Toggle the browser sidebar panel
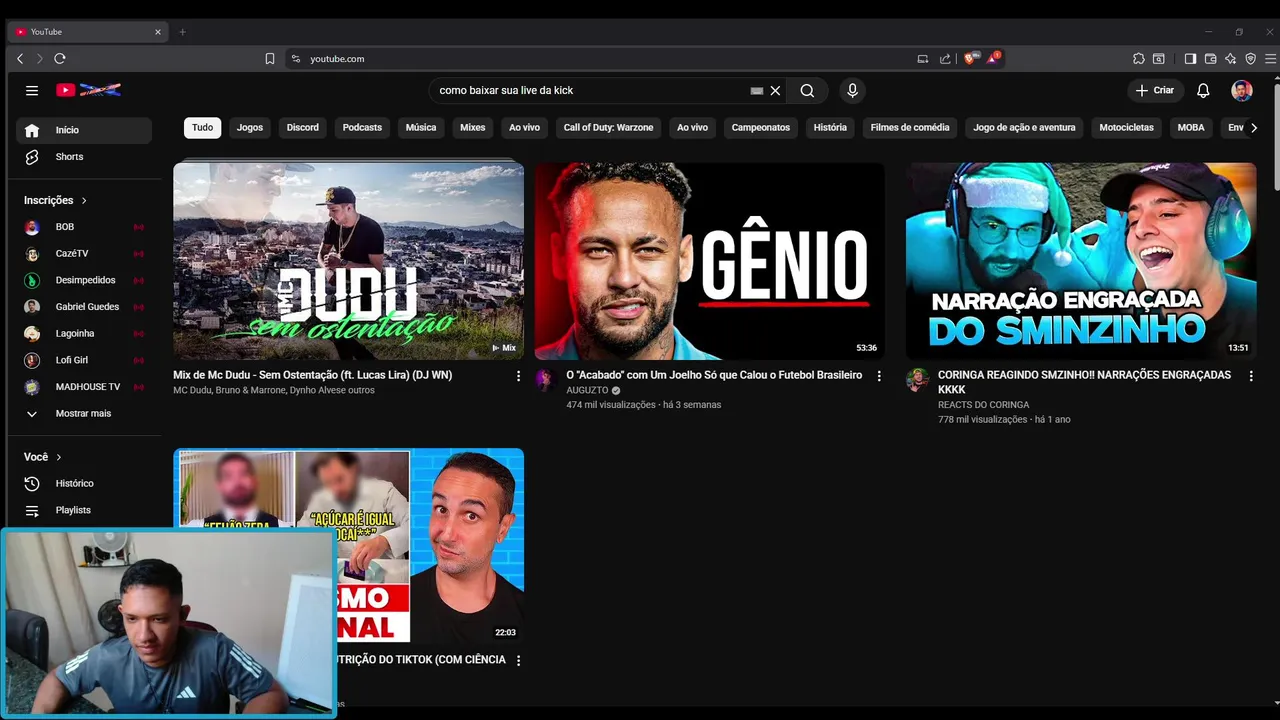 tap(1190, 59)
